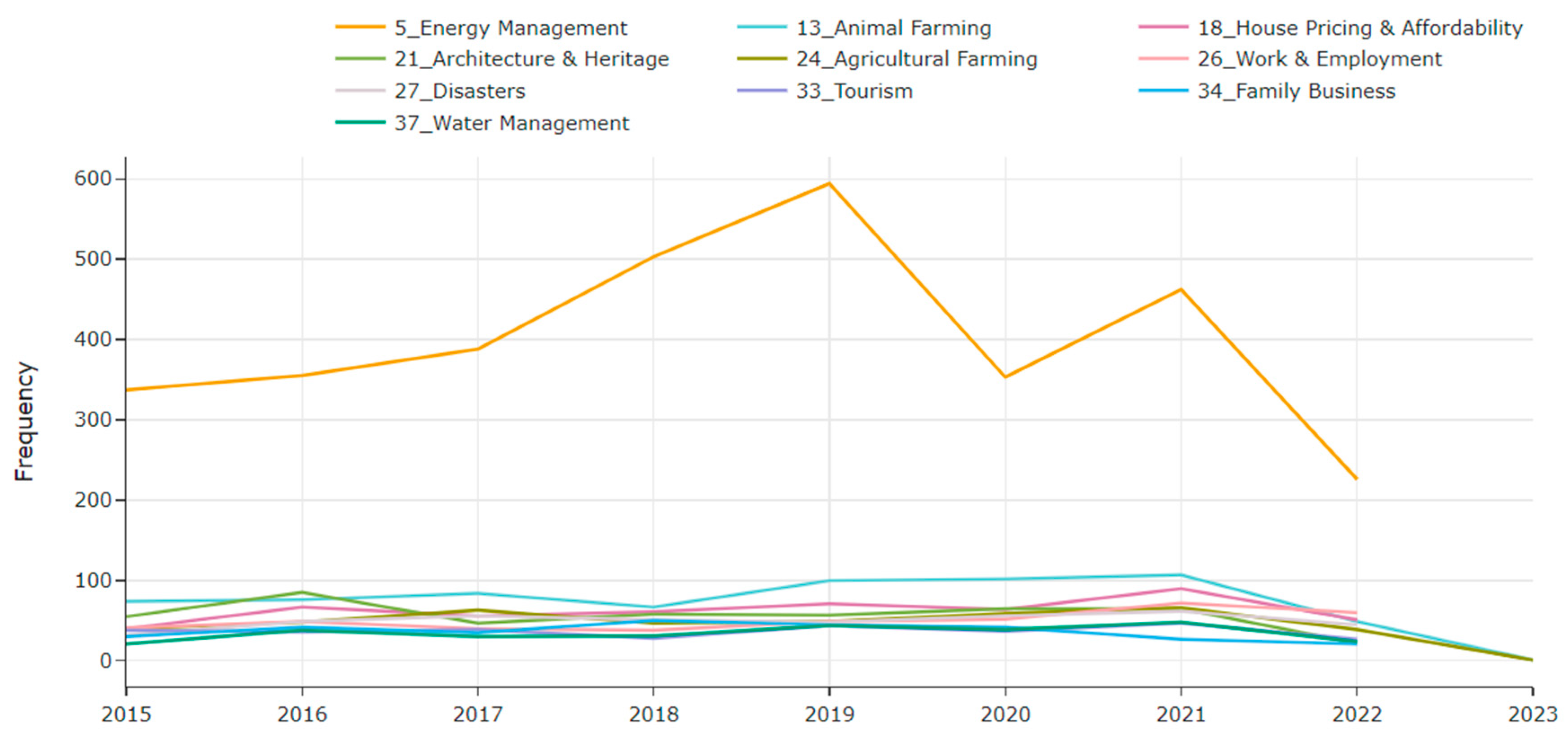Click the 33_Tourism legend label

855,91
